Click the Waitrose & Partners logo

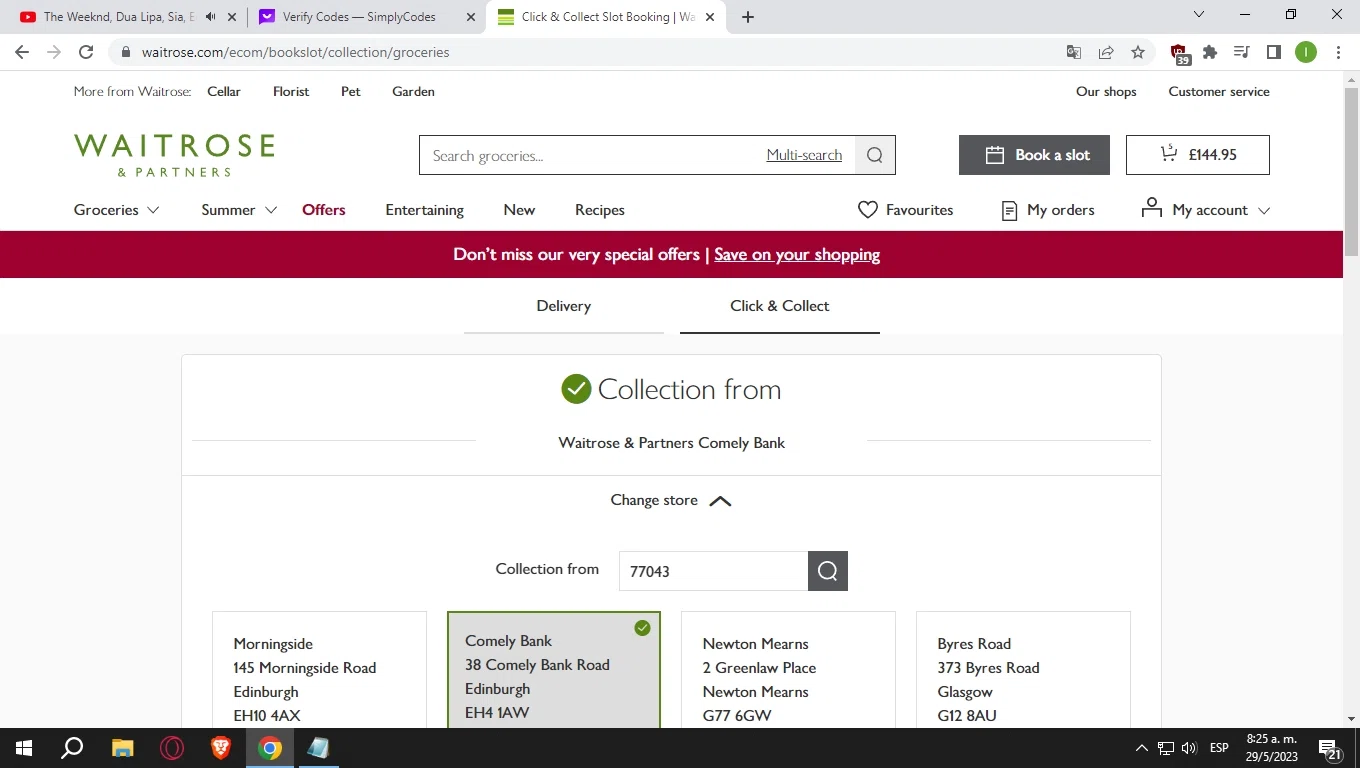pos(174,155)
